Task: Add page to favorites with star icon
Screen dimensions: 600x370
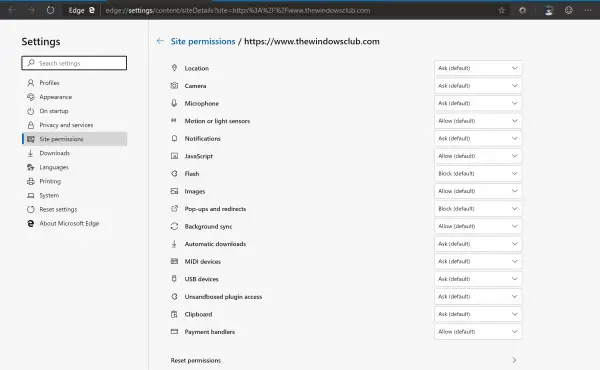Action: click(501, 10)
